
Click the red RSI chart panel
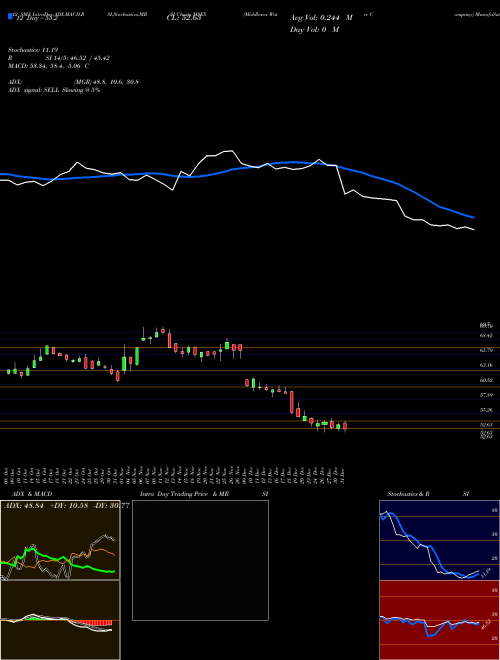(439, 620)
